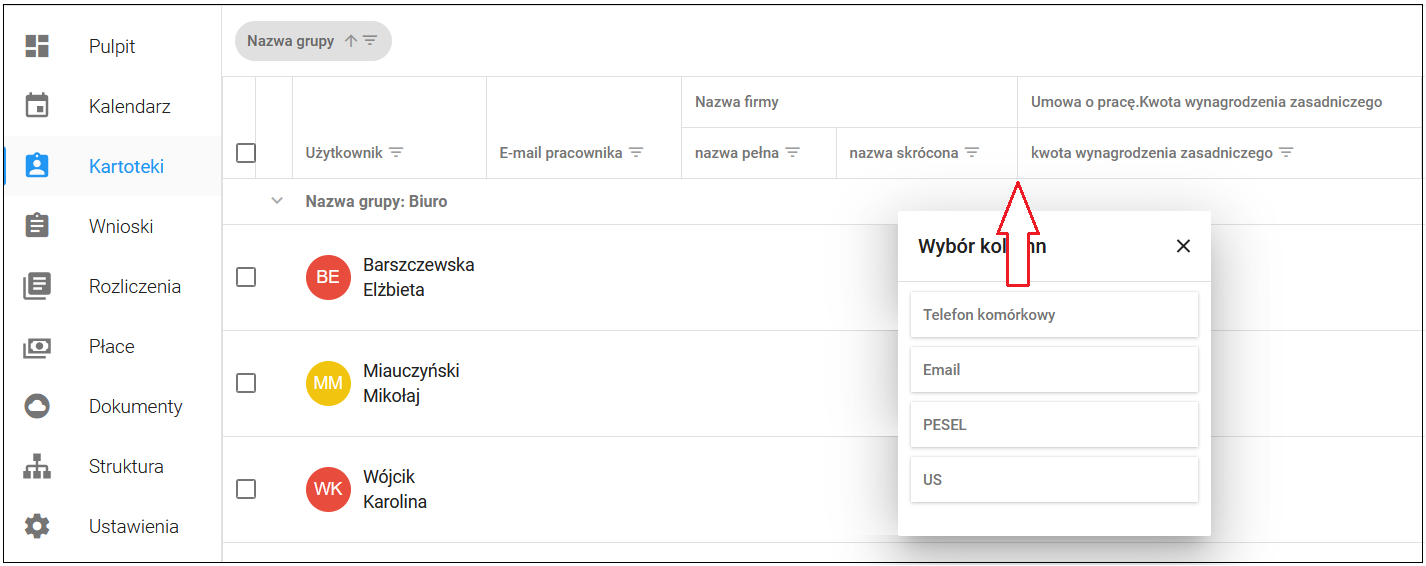The width and height of the screenshot is (1426, 566).
Task: Open Ustawienia gear icon
Action: click(x=37, y=526)
